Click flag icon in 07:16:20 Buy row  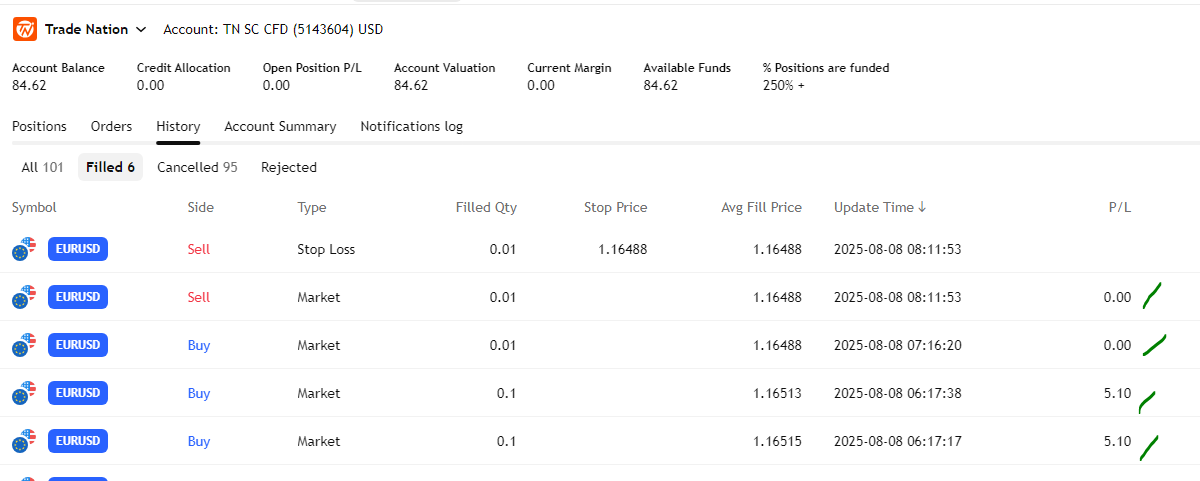[x=24, y=345]
